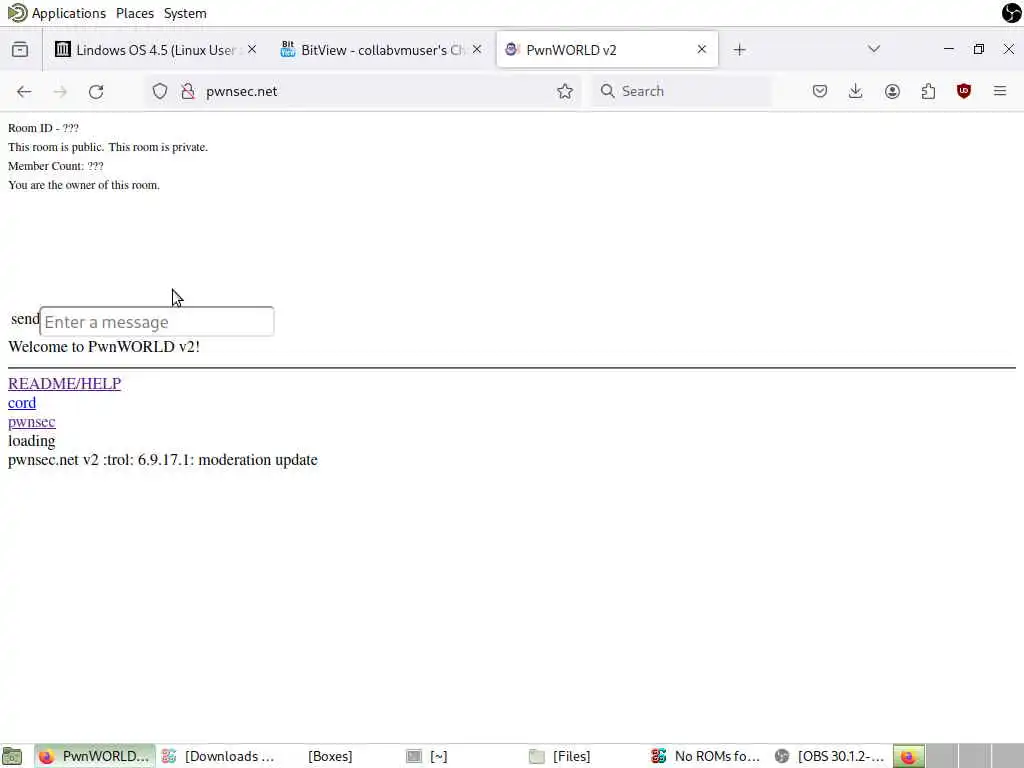Open the System menu

point(185,13)
